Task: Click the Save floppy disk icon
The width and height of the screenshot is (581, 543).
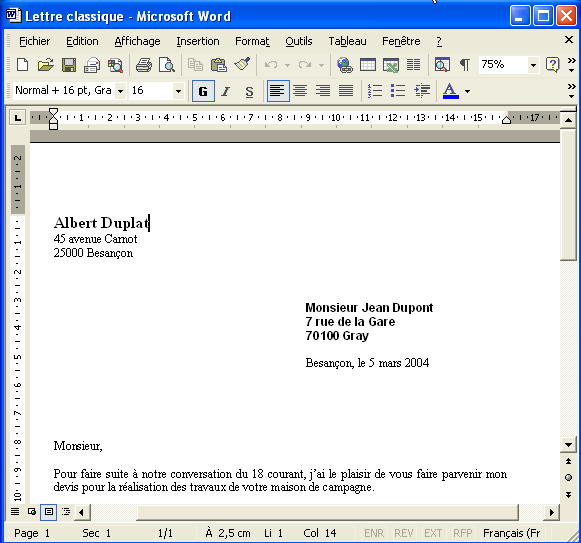Action: click(x=69, y=65)
